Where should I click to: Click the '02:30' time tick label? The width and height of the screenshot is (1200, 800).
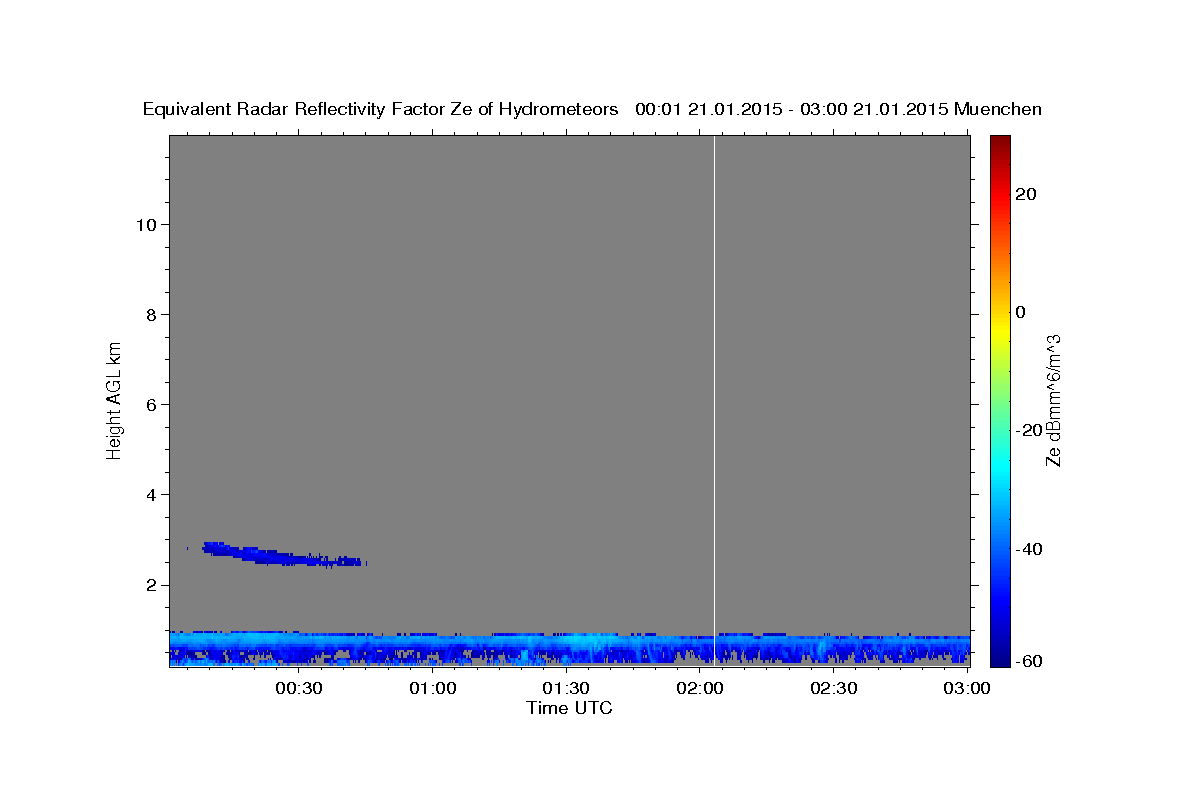coord(833,688)
